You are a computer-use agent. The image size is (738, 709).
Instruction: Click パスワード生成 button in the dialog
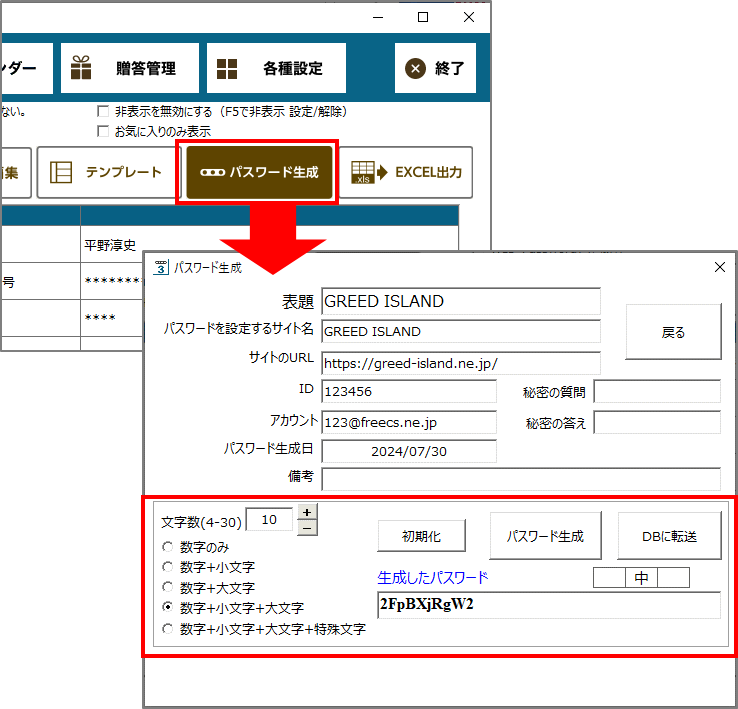545,536
